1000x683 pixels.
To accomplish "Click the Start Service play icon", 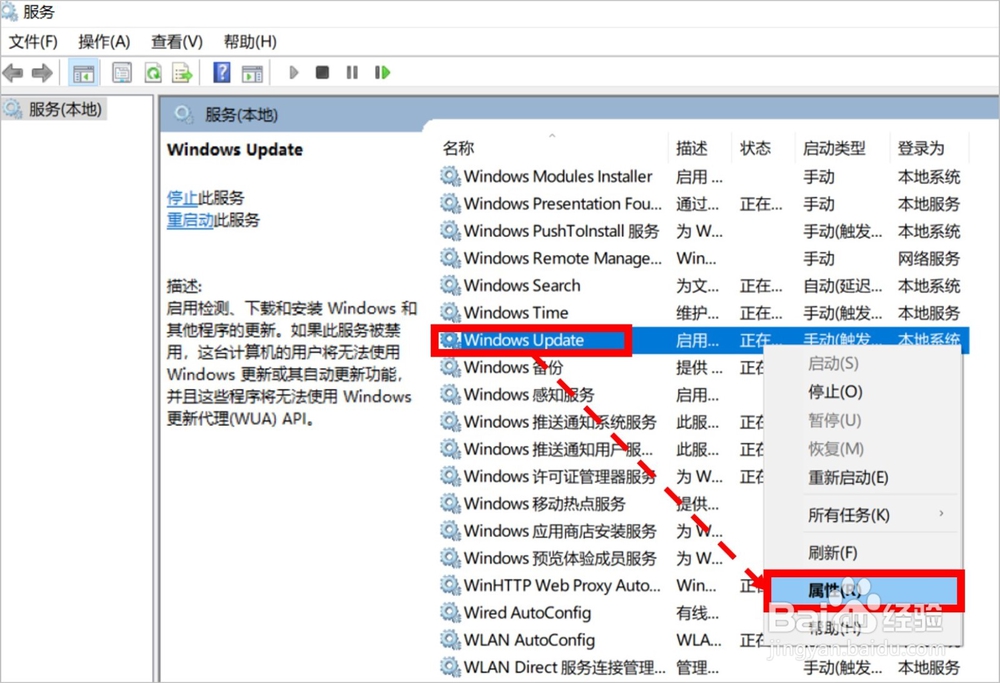I will (293, 73).
